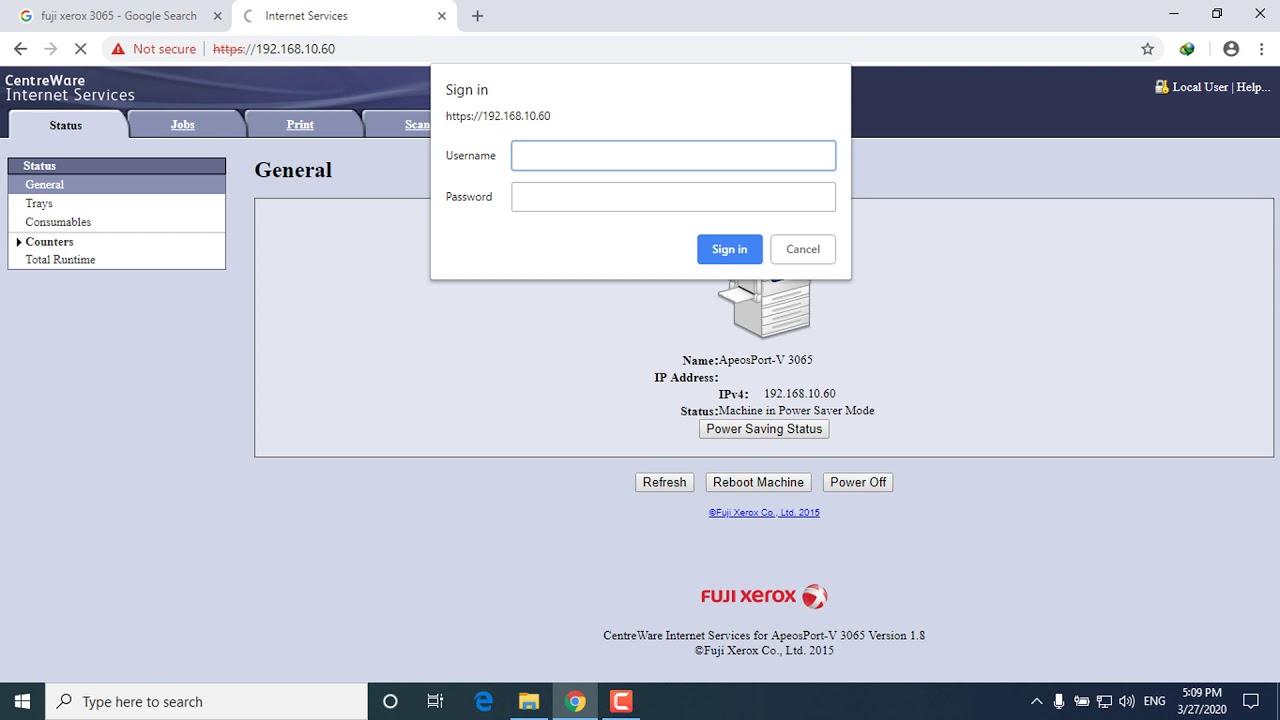Close the Internet Services browser tab
Viewport: 1280px width, 720px height.
(x=442, y=16)
